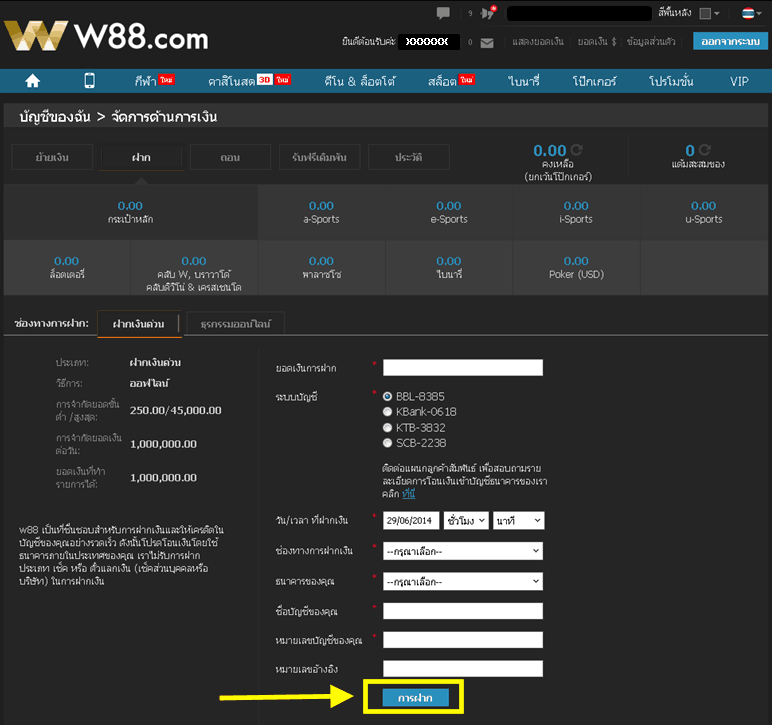This screenshot has width=772, height=725.
Task: Switch to the รับฟรีเดิมพัน free bet tab
Action: (320, 158)
